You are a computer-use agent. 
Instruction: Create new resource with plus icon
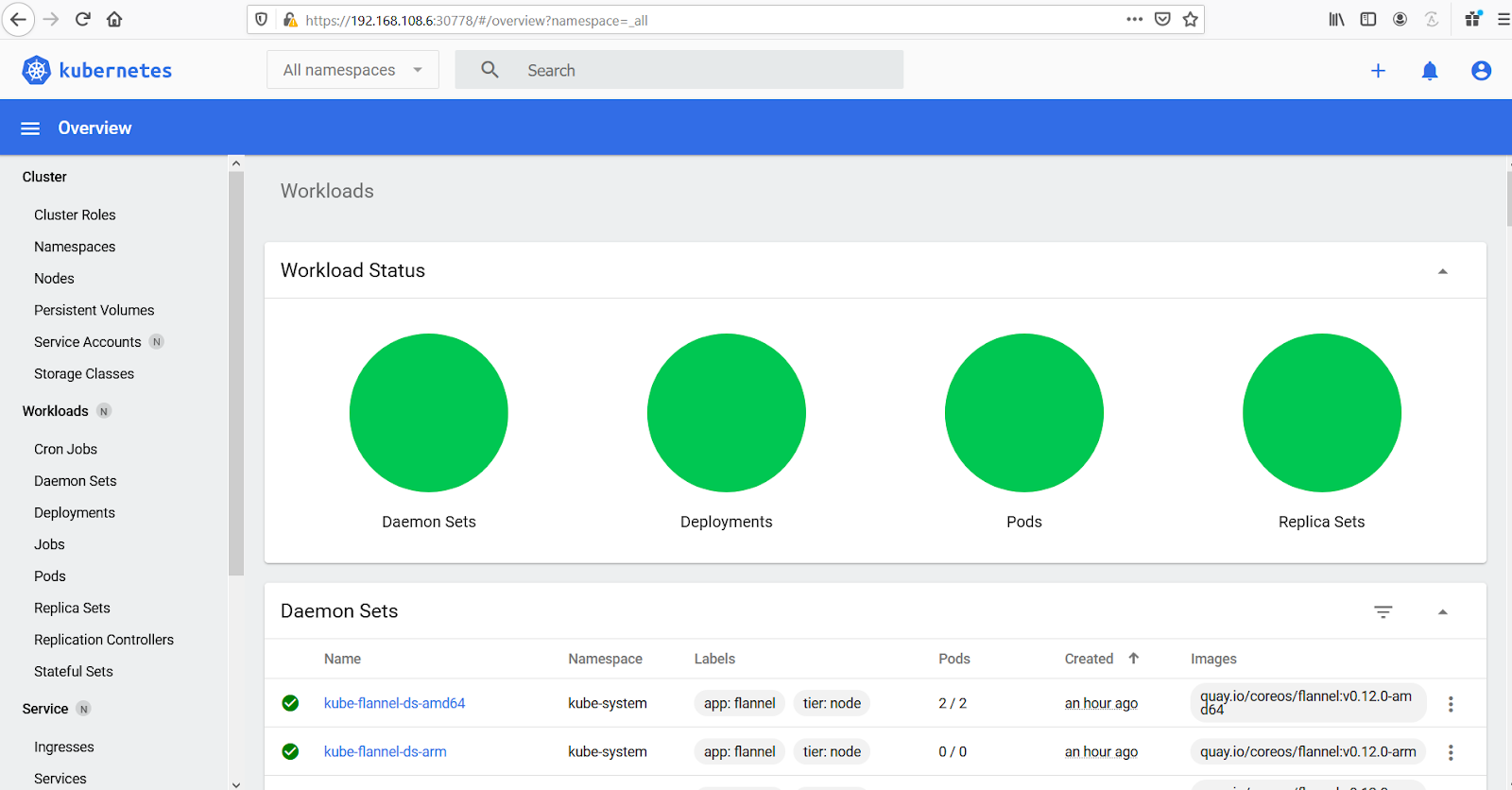1378,71
